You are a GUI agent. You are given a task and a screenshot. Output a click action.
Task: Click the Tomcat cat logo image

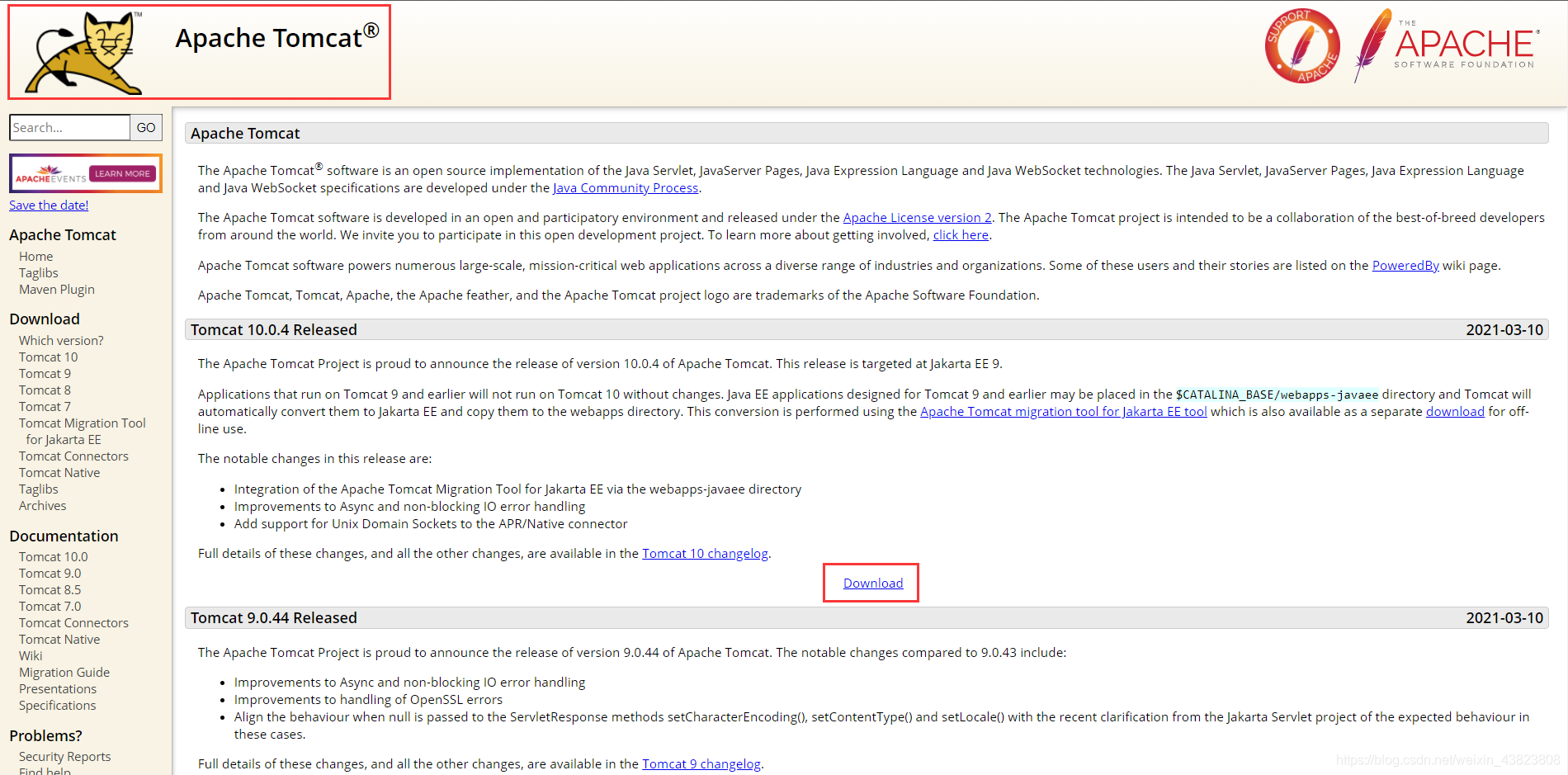(x=83, y=52)
